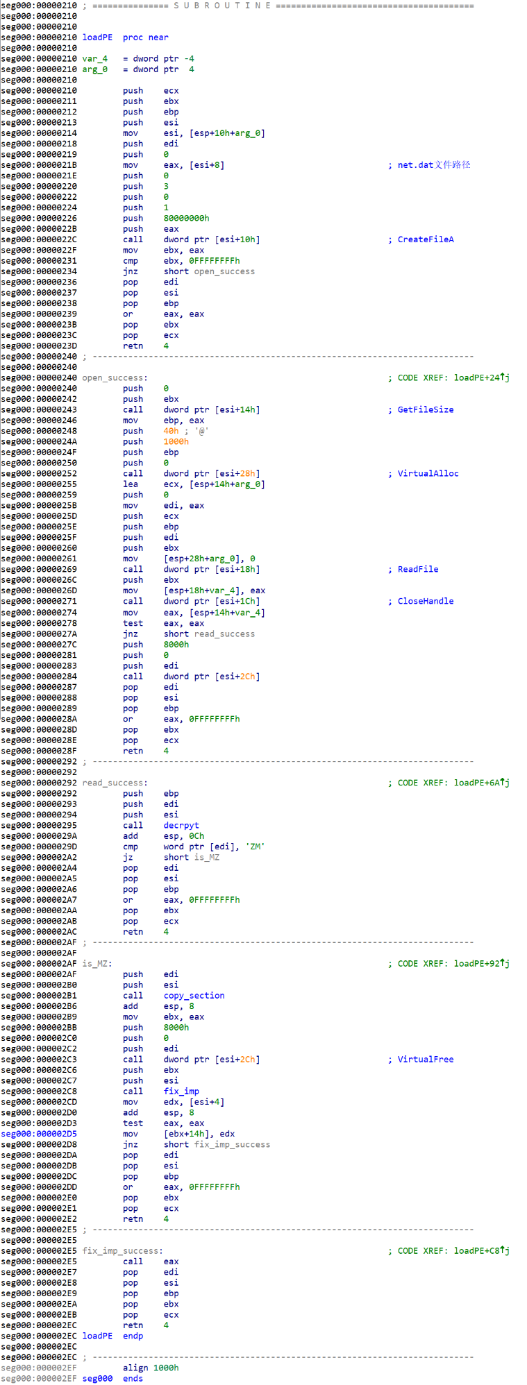Click the 'net.dat' file path comment

(x=431, y=165)
